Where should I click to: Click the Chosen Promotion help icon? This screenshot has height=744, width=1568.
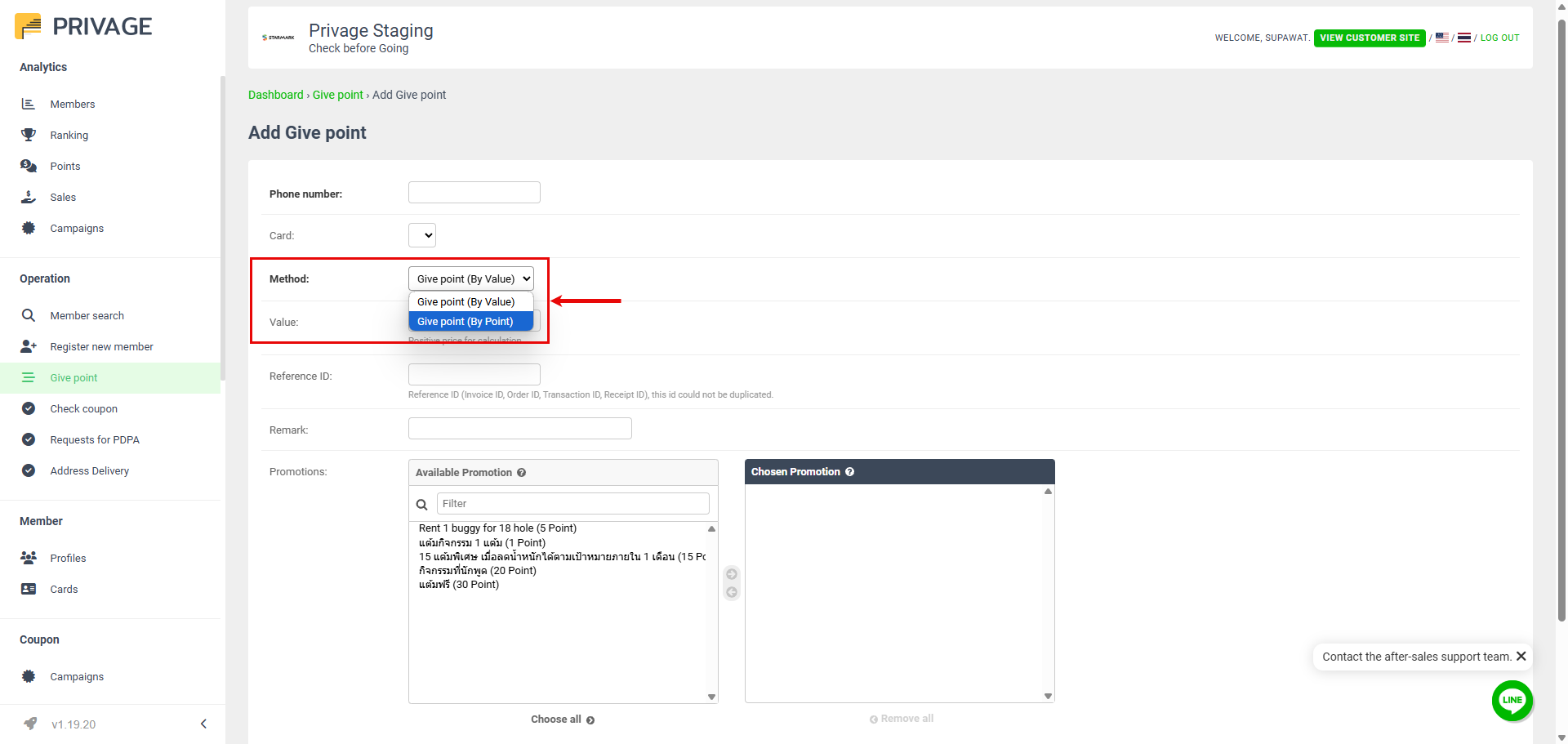pos(849,472)
